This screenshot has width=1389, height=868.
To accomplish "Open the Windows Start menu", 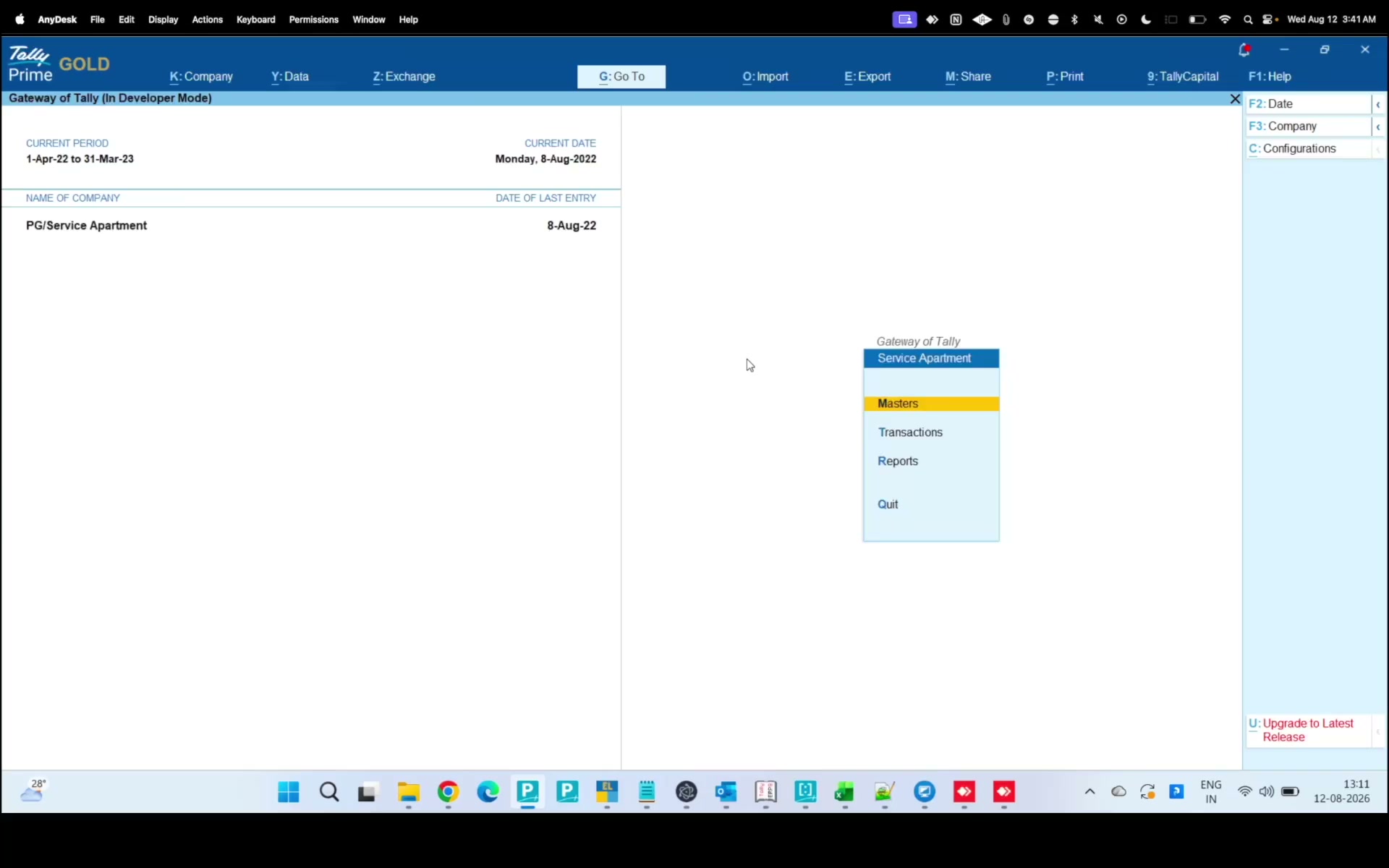I will tap(289, 792).
